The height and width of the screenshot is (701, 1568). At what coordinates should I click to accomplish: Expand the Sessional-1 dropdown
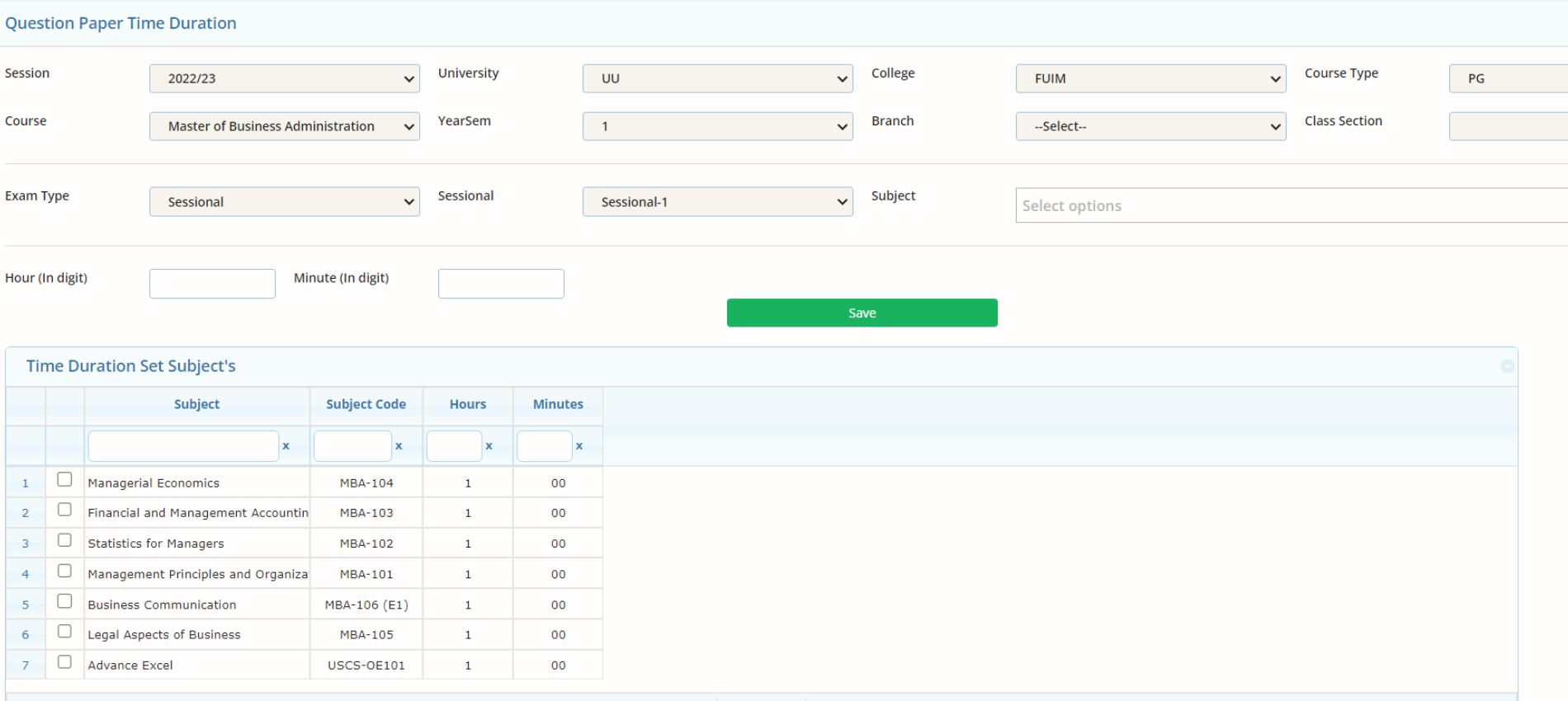716,202
